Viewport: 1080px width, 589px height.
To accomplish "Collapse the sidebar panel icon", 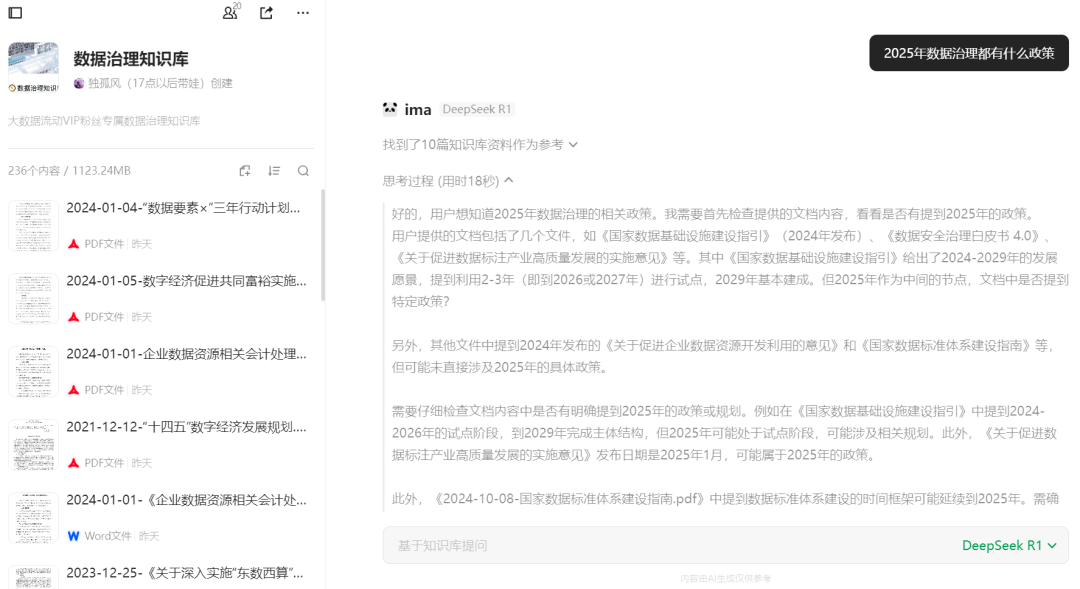I will click(x=15, y=12).
